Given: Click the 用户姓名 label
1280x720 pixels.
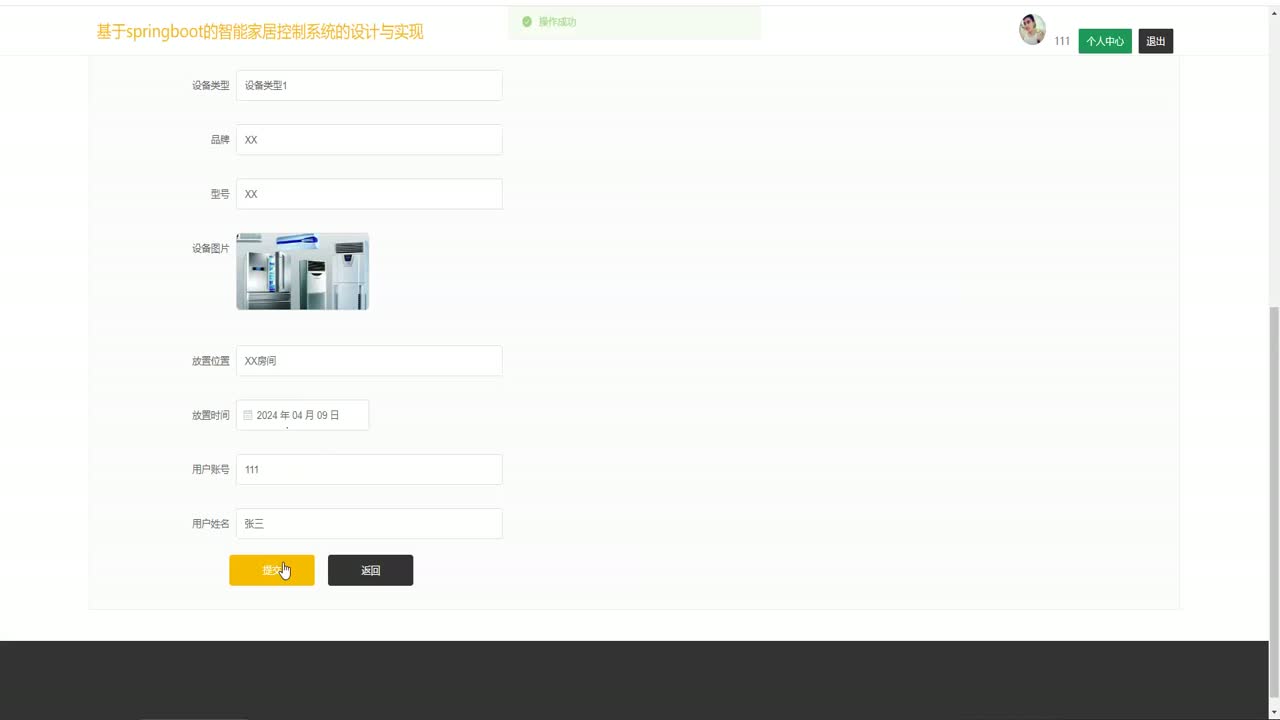Looking at the screenshot, I should coord(210,524).
